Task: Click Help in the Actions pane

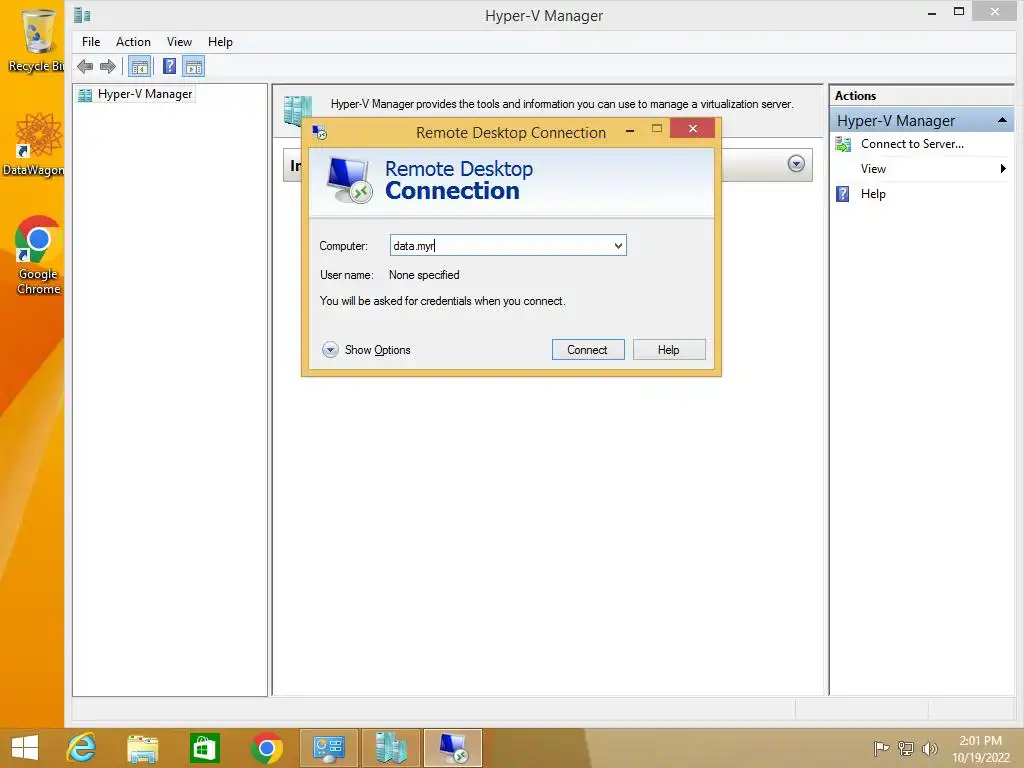Action: click(873, 194)
